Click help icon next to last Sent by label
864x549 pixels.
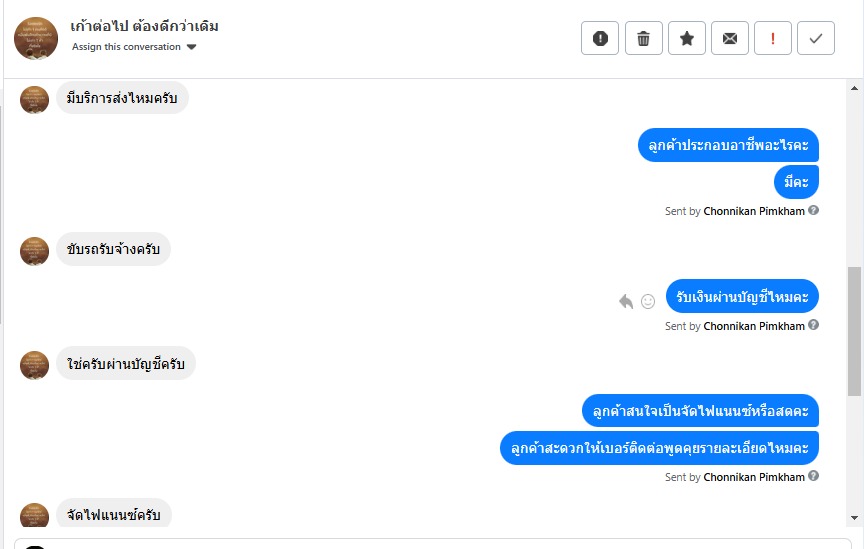[x=813, y=476]
